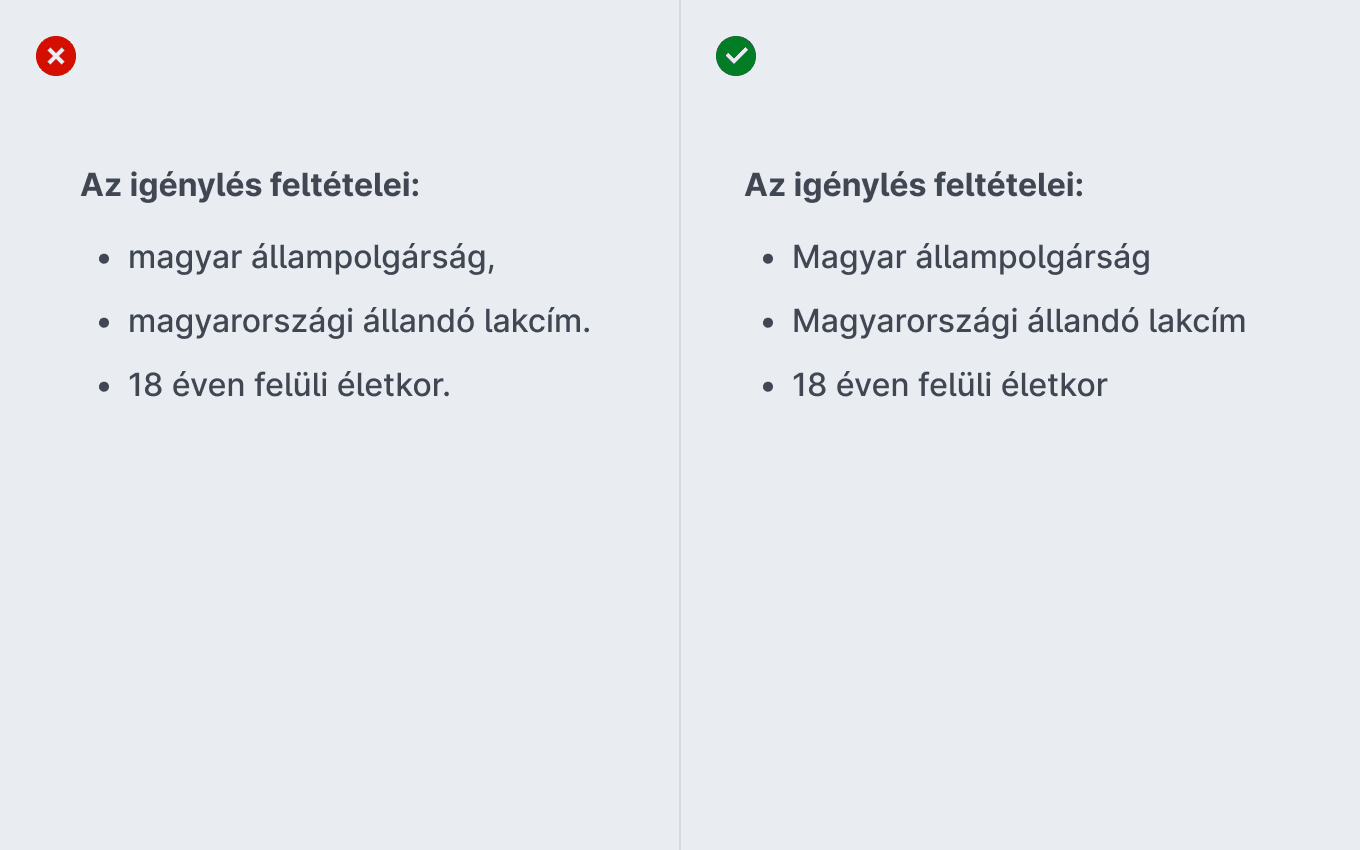The height and width of the screenshot is (850, 1360).
Task: Click bullet before lowercase "magyar állampolgárság,"
Action: 104,259
